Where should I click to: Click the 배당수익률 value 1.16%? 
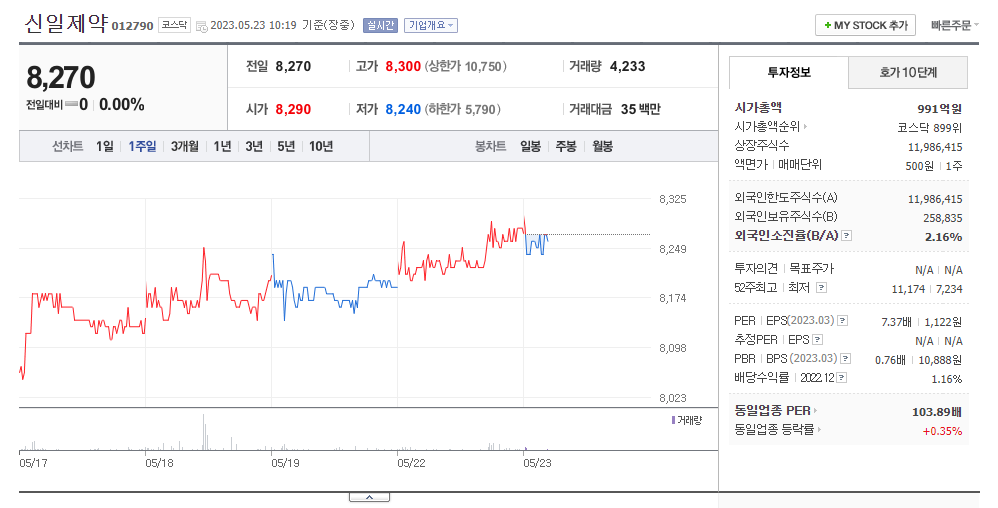click(x=946, y=379)
